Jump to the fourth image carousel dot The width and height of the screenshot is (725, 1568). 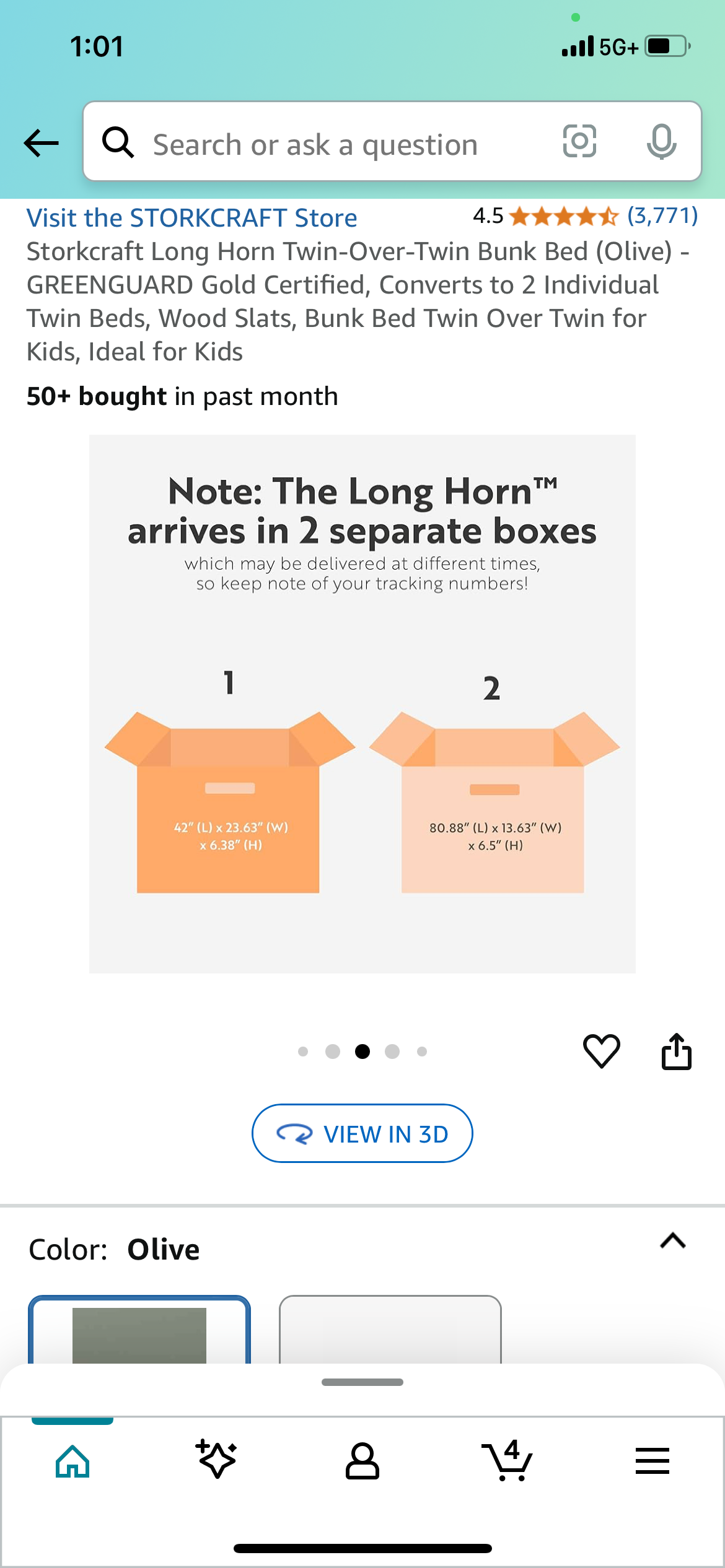(x=392, y=1052)
